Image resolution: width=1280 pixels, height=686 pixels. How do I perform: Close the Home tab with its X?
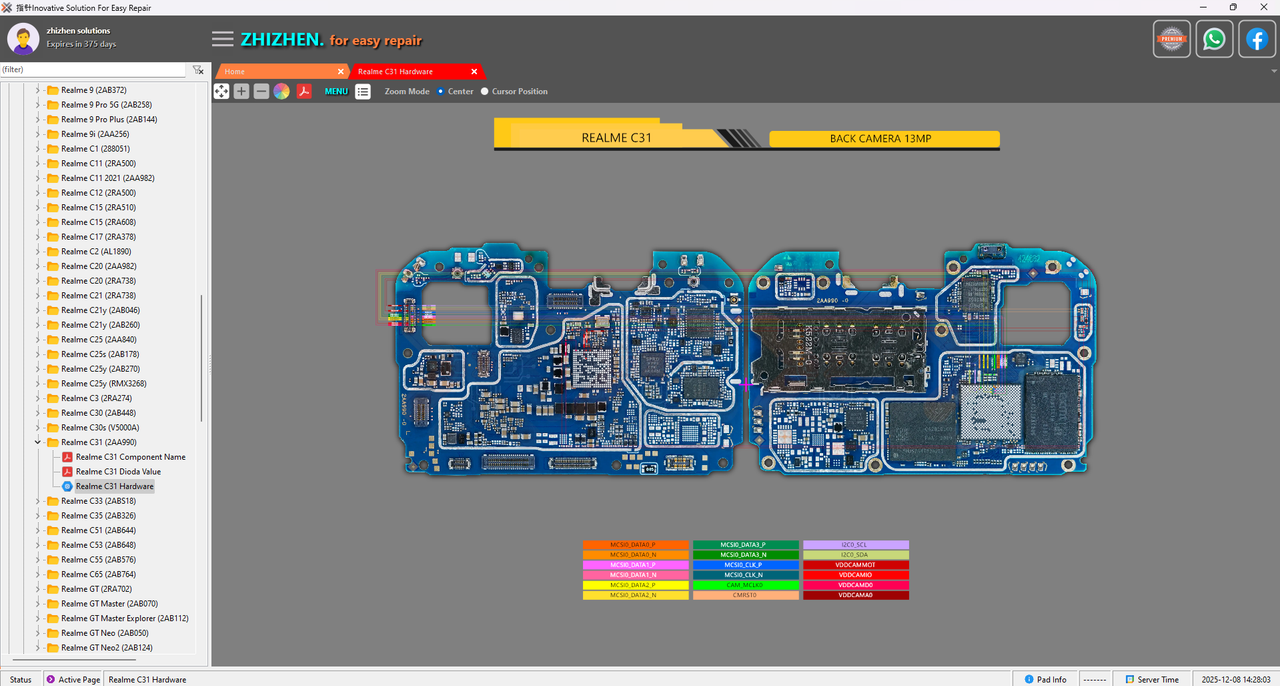click(x=341, y=72)
